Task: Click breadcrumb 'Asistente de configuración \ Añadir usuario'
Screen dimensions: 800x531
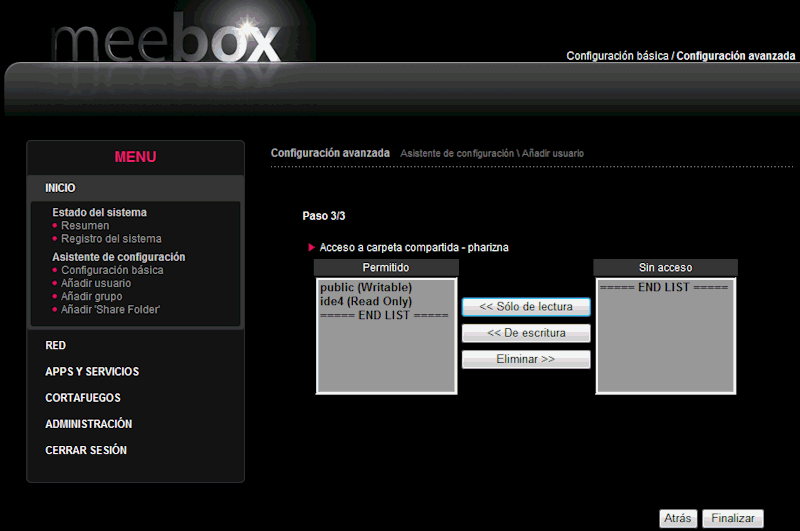Action: click(x=492, y=154)
